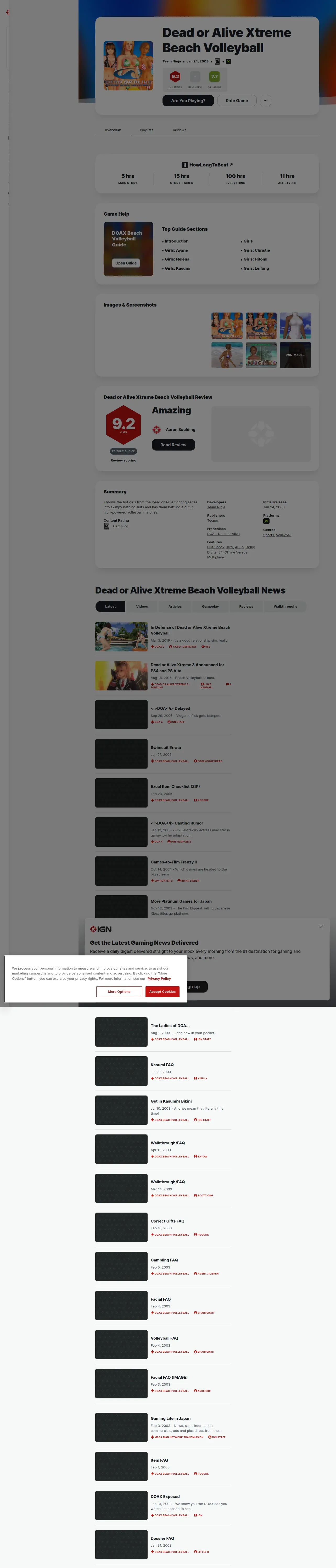The width and height of the screenshot is (336, 1568).
Task: Click the review video placeholder thumbnail
Action: click(261, 434)
